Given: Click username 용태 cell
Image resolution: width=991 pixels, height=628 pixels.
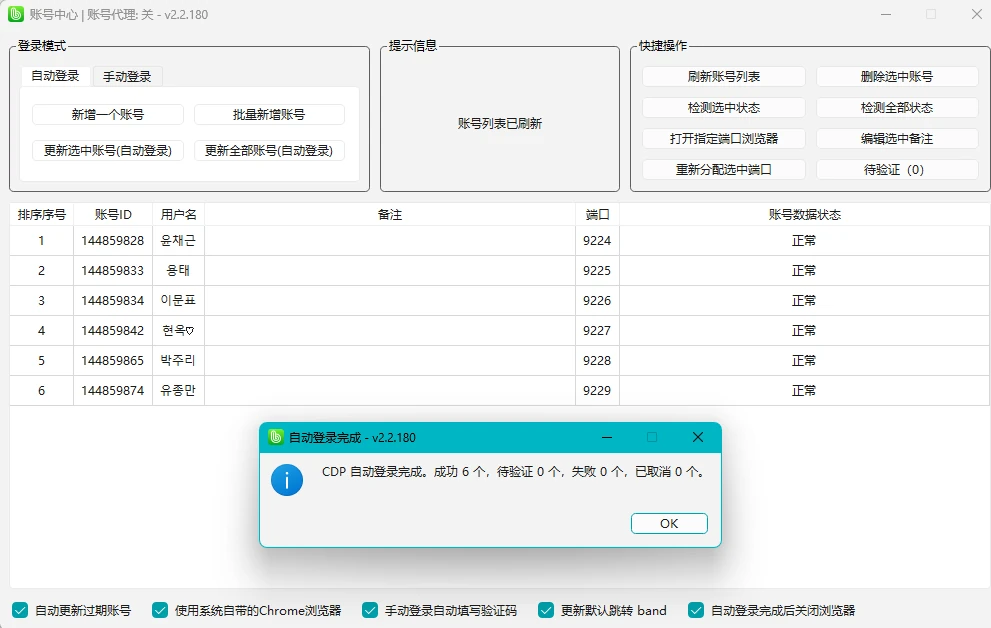Looking at the screenshot, I should tap(178, 270).
